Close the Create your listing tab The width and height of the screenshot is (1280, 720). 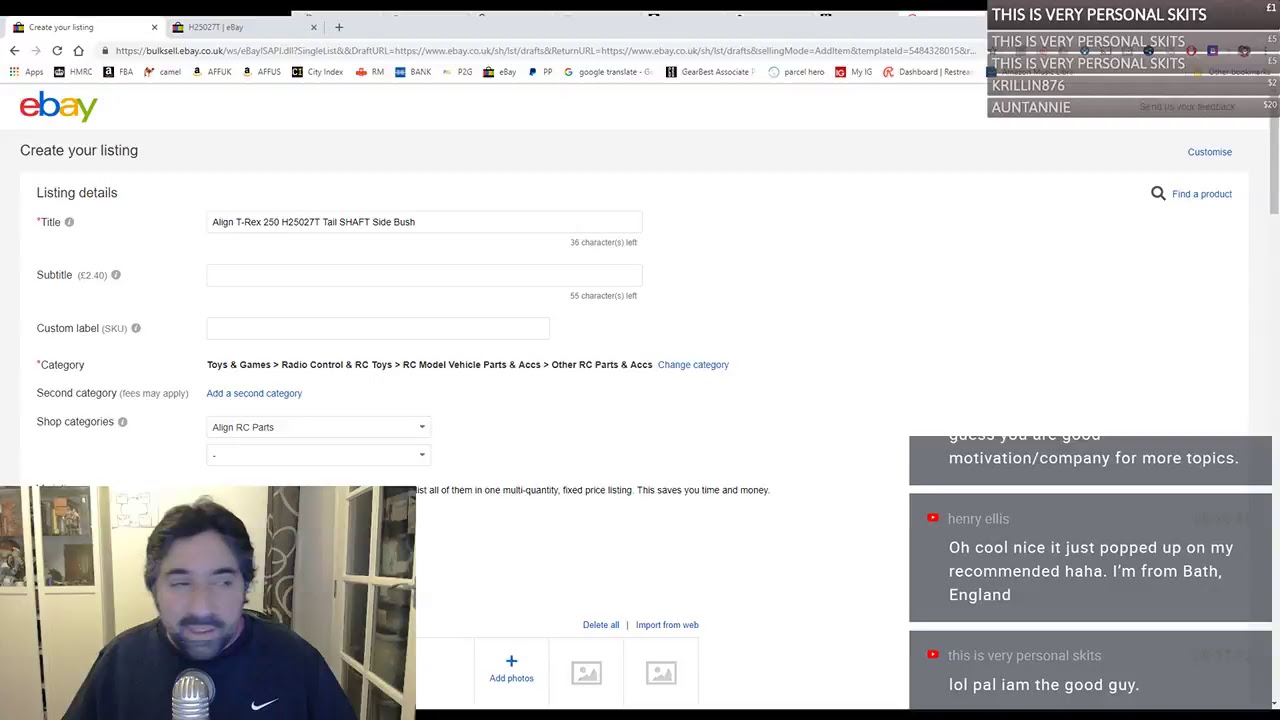(154, 27)
